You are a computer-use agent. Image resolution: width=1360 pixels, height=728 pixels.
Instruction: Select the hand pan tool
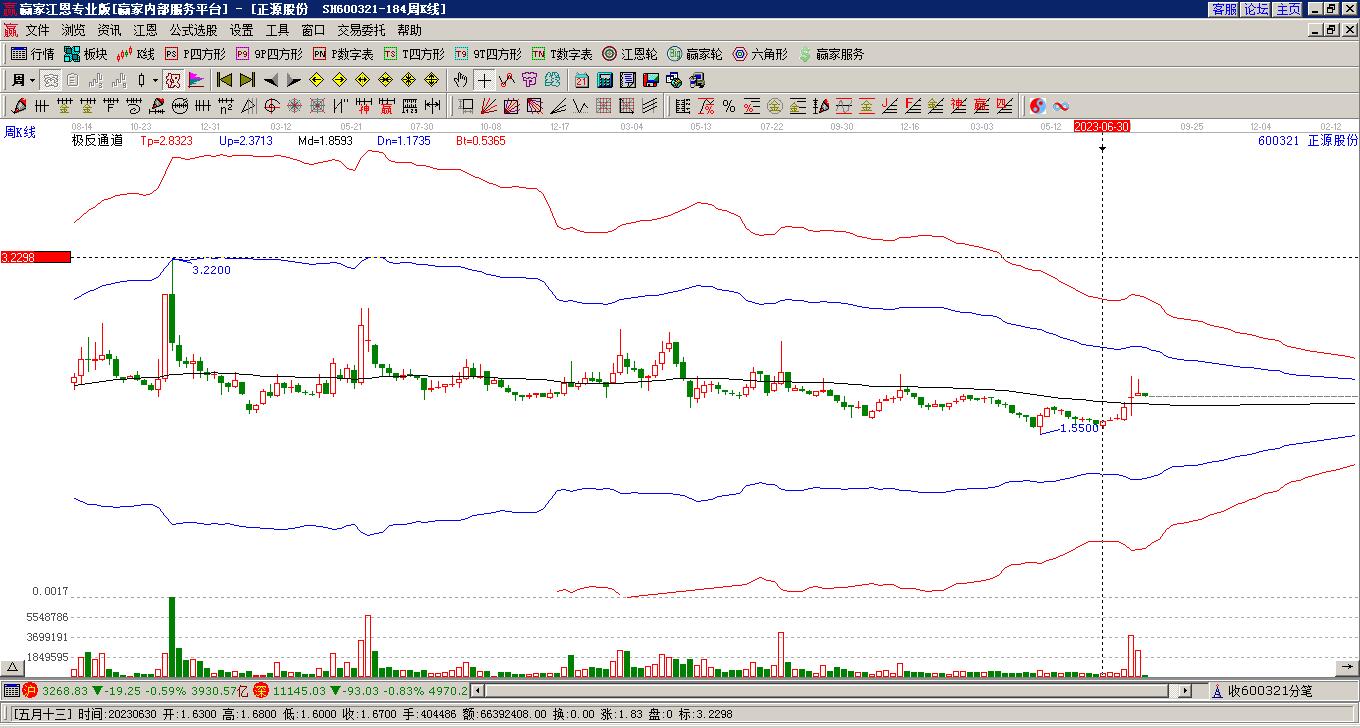[460, 80]
